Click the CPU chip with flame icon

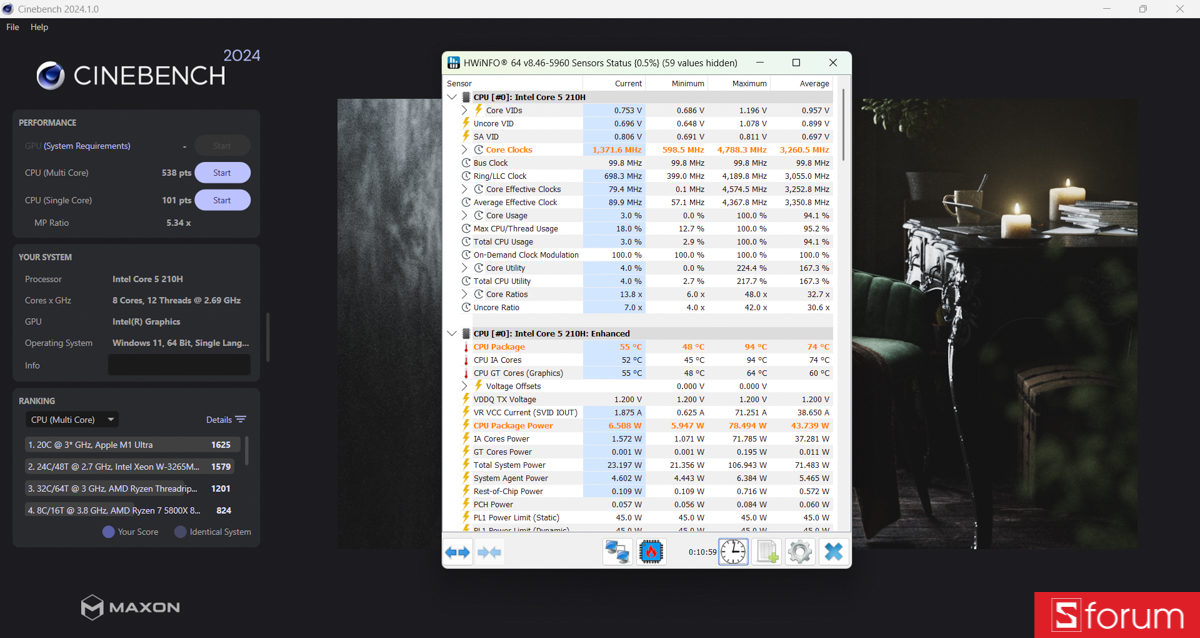[651, 551]
